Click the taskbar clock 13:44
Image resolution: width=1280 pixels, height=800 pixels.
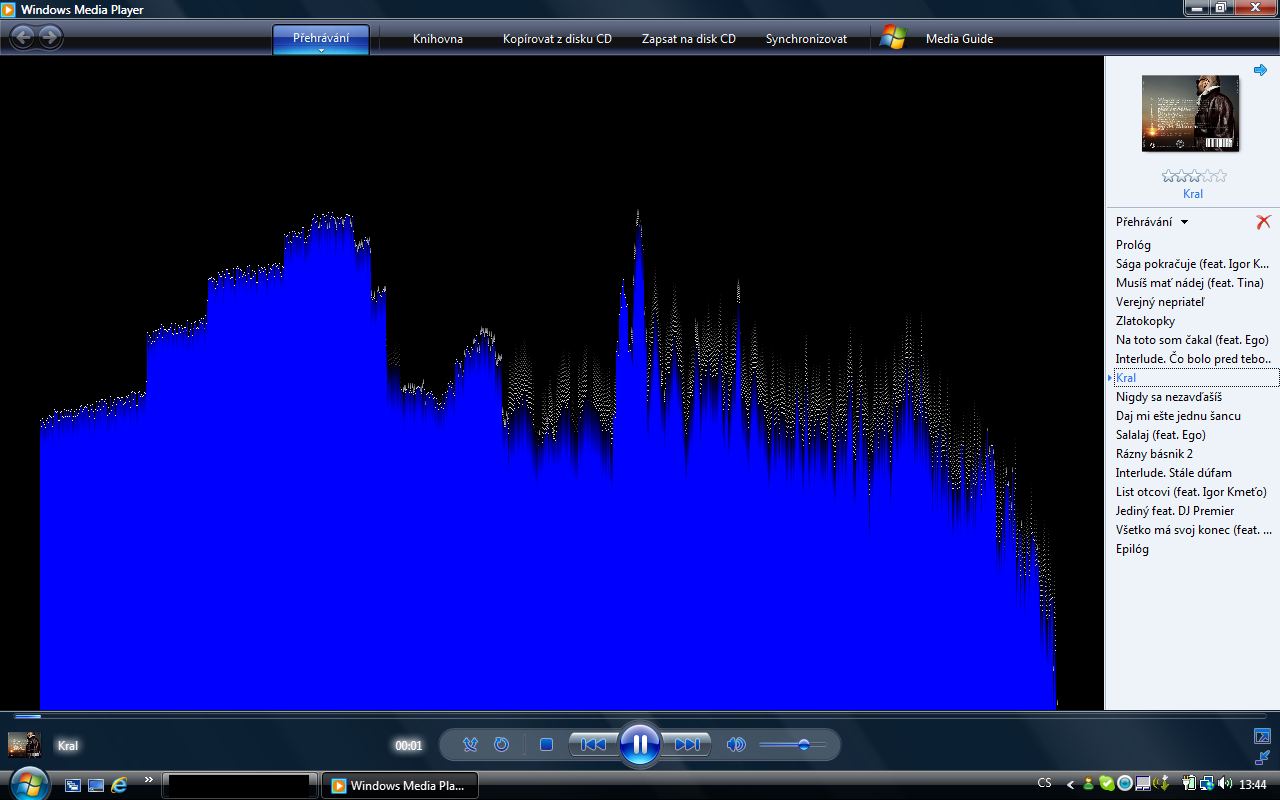pyautogui.click(x=1253, y=785)
